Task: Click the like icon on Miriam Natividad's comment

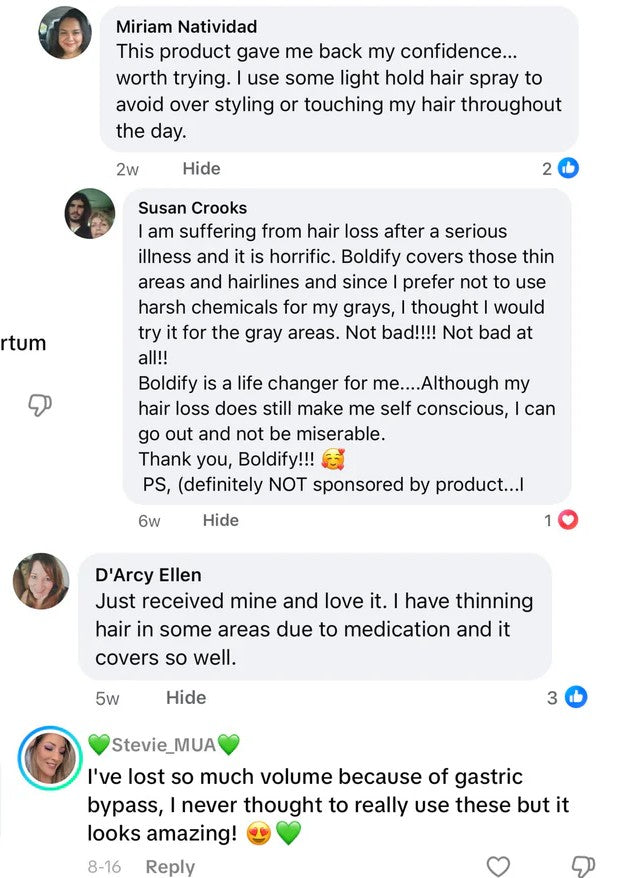Action: pos(569,168)
